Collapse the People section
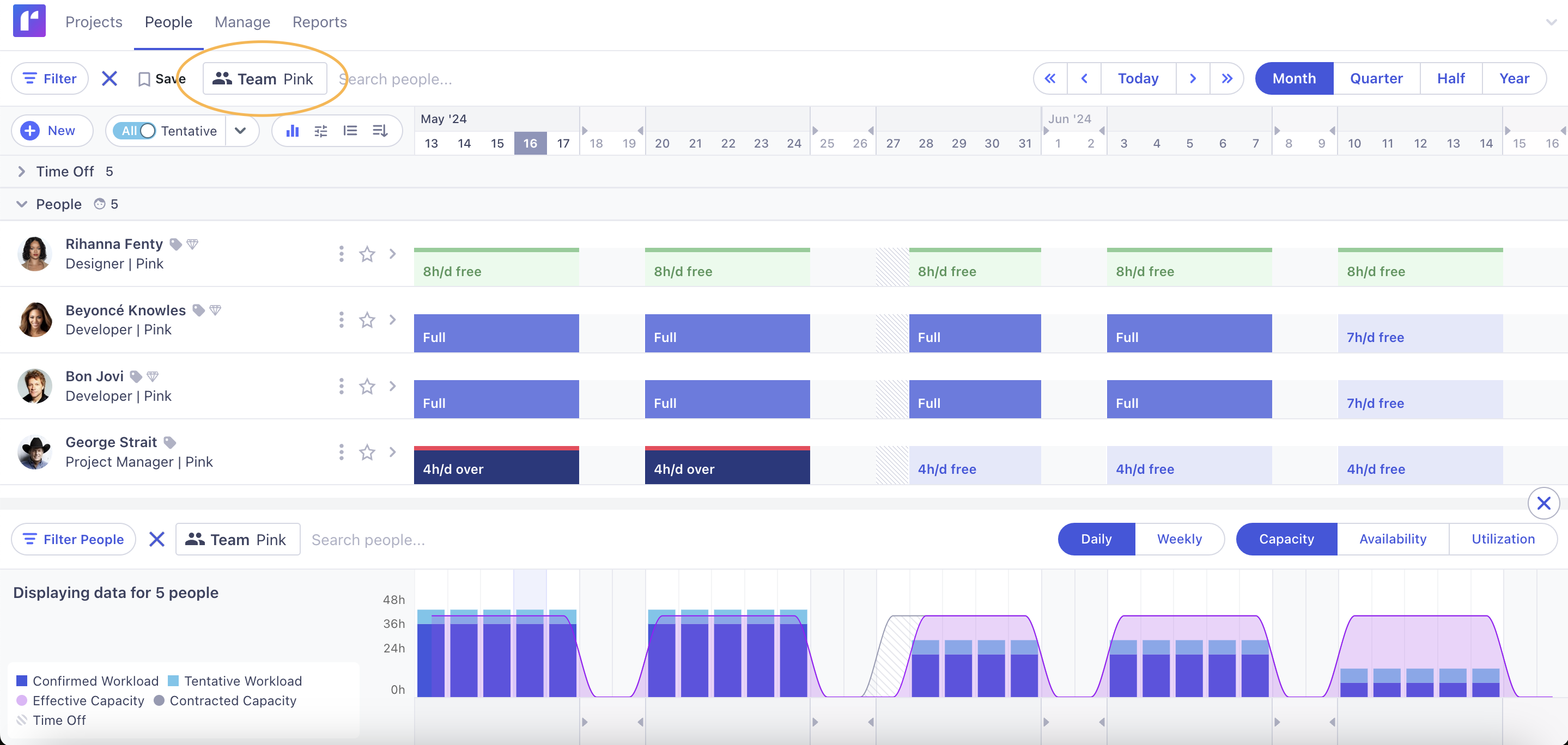 click(22, 204)
